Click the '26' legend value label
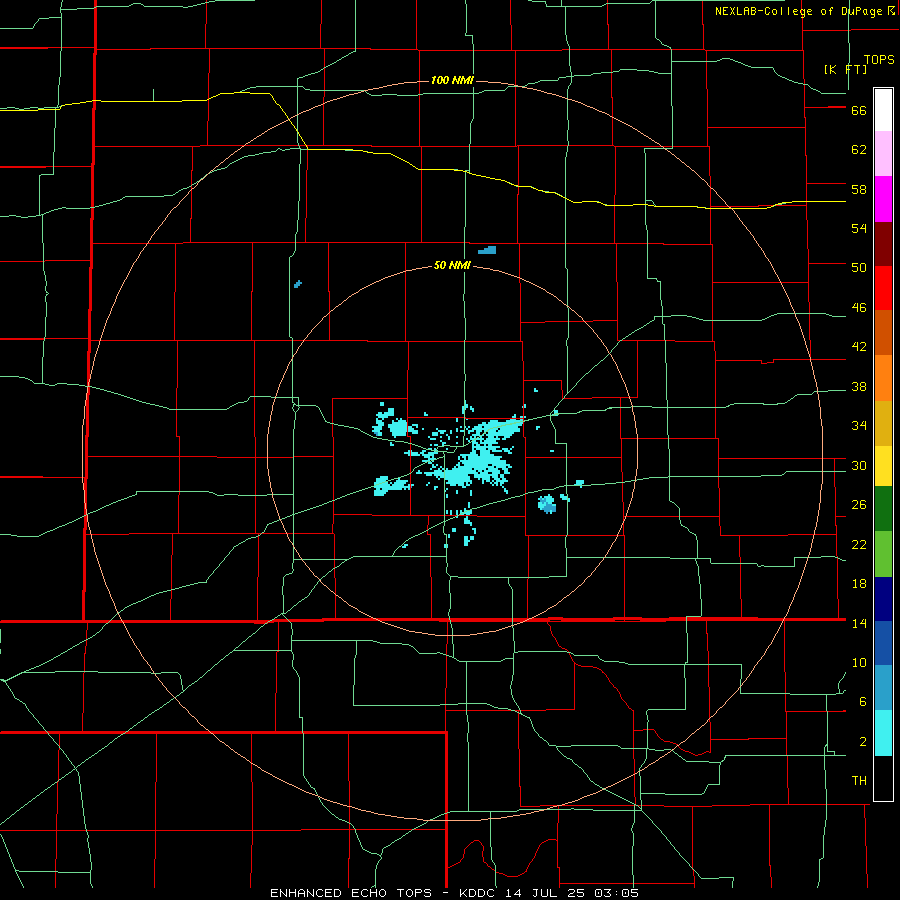This screenshot has width=900, height=900. (859, 505)
